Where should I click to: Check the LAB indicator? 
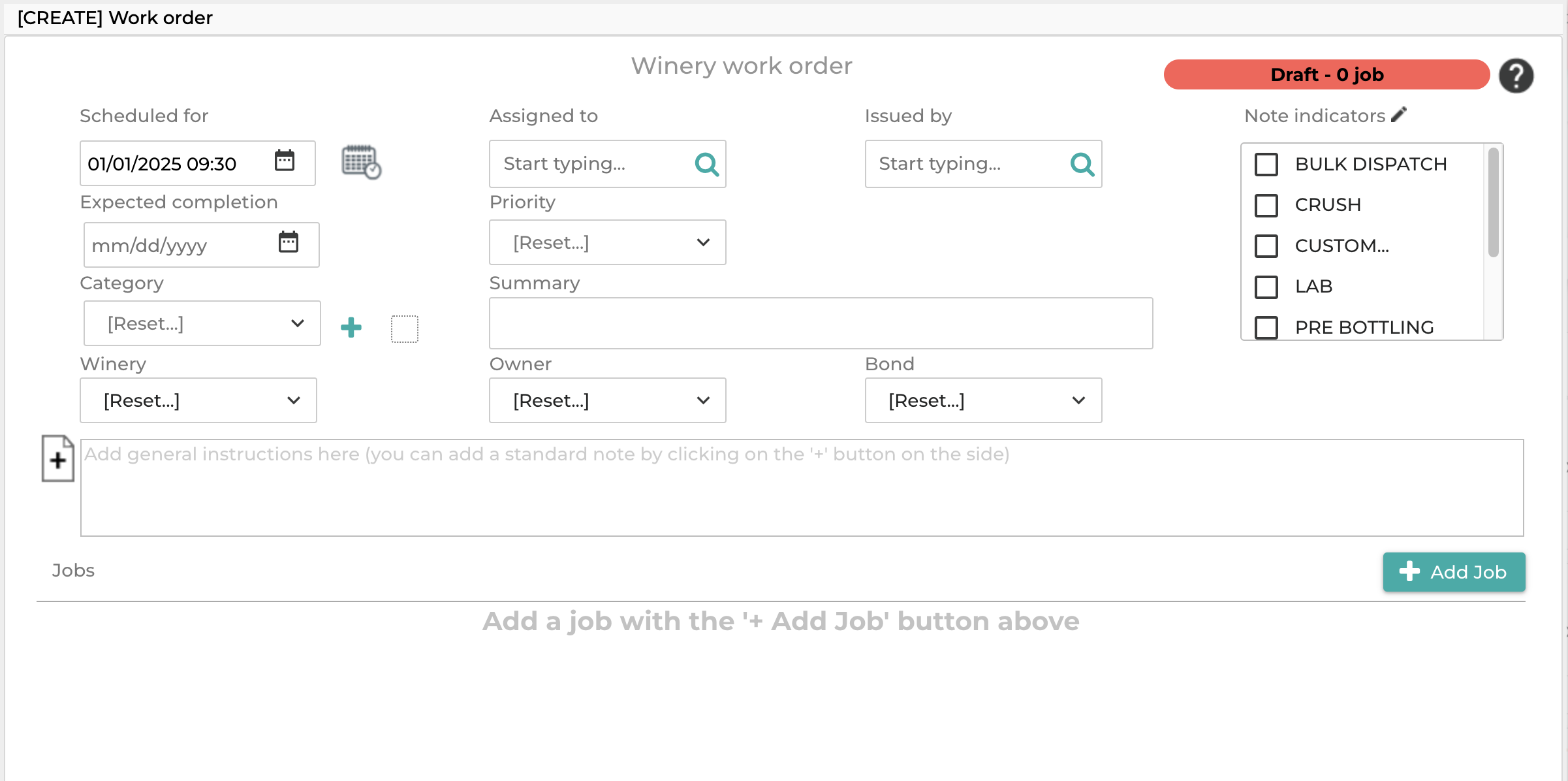tap(1266, 287)
